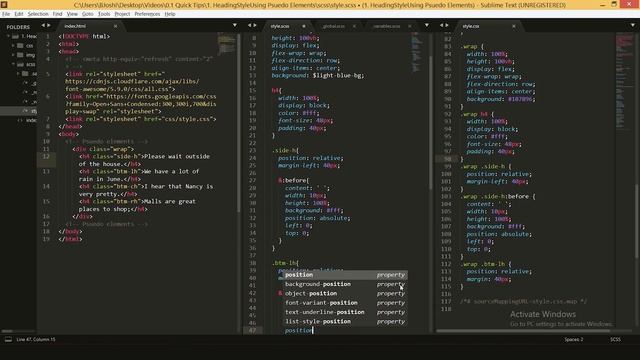
Task: Click line number 98 in style.css gutter
Action: (448, 159)
